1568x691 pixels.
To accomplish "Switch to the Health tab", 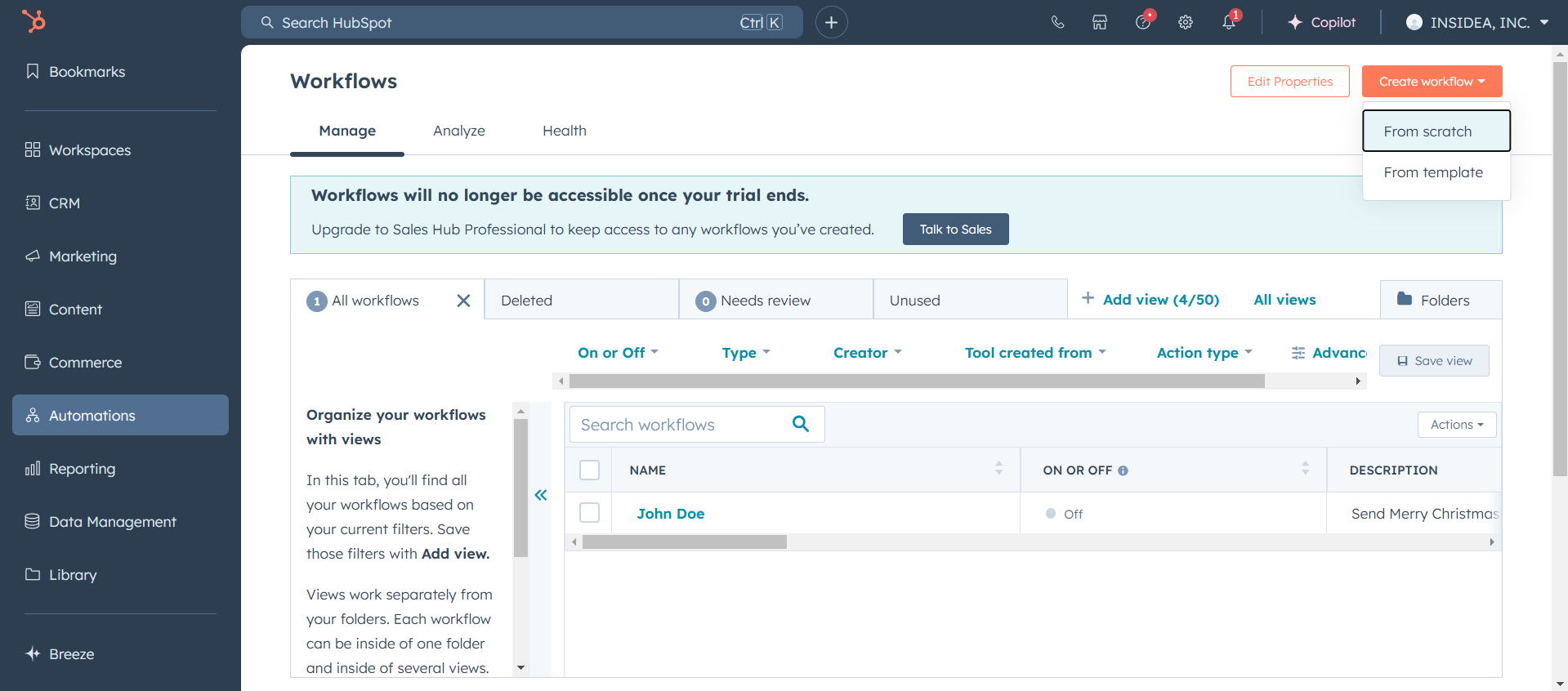I will pos(564,131).
